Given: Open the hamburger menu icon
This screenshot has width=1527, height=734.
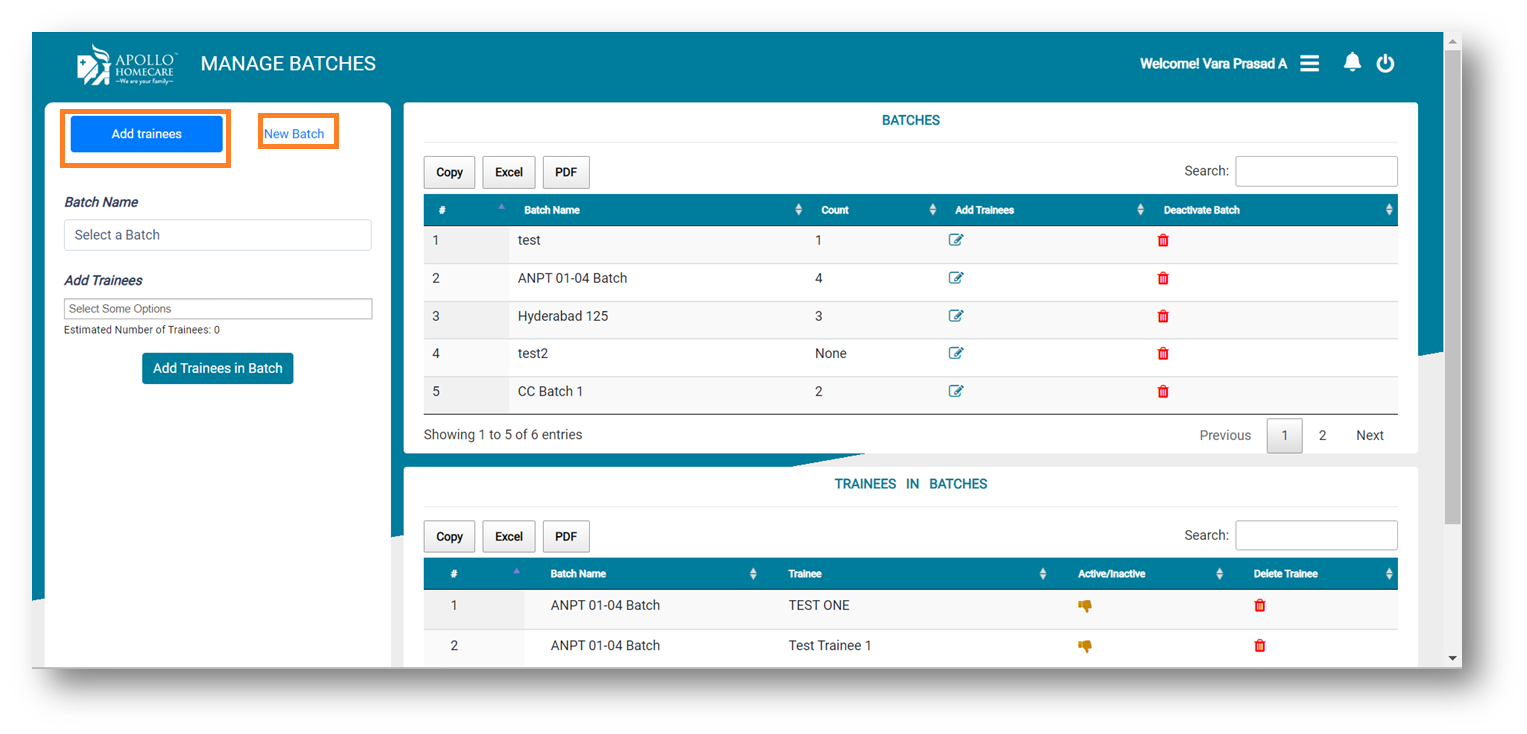Looking at the screenshot, I should (1309, 63).
